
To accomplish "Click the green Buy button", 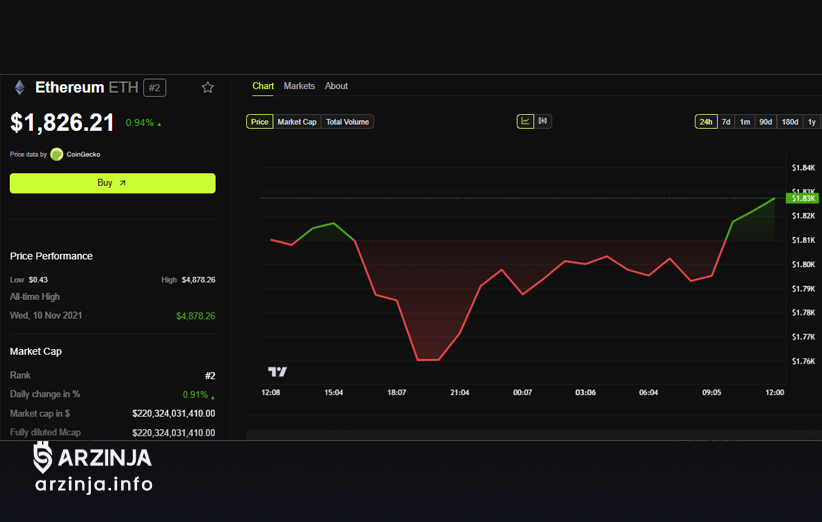I will (112, 183).
